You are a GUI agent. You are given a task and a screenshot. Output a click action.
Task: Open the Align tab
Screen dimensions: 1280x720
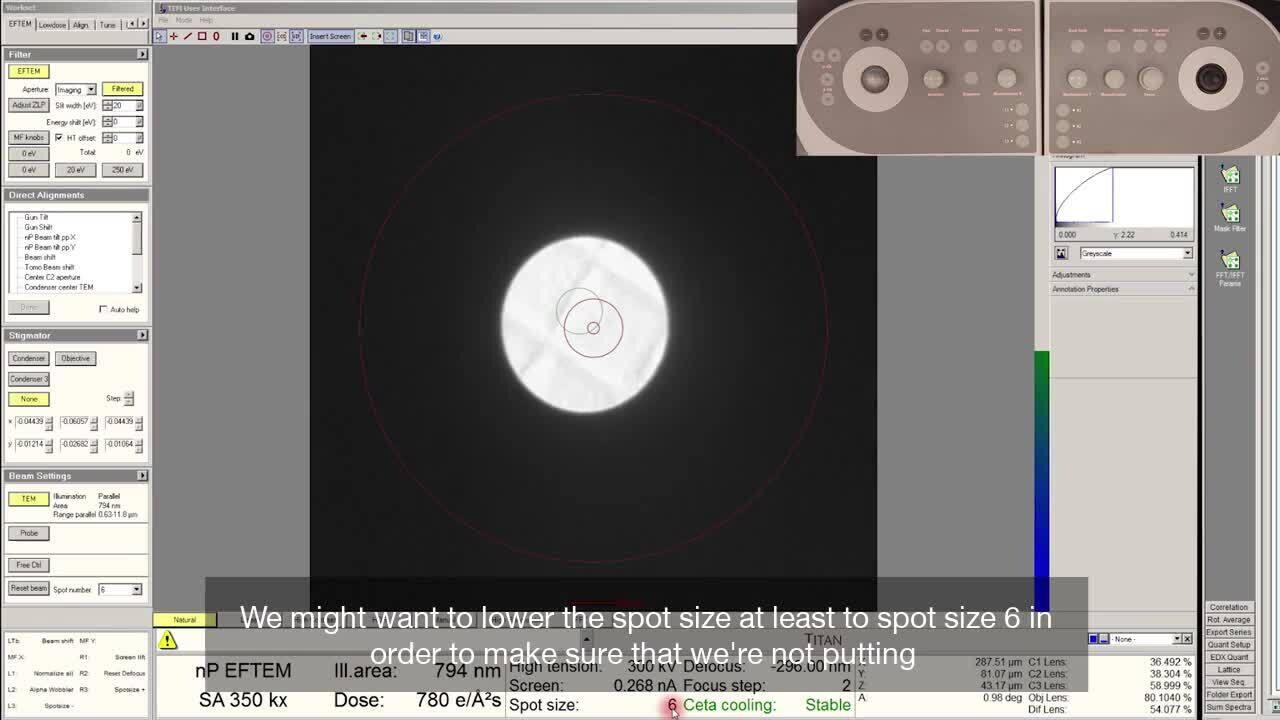[x=80, y=24]
